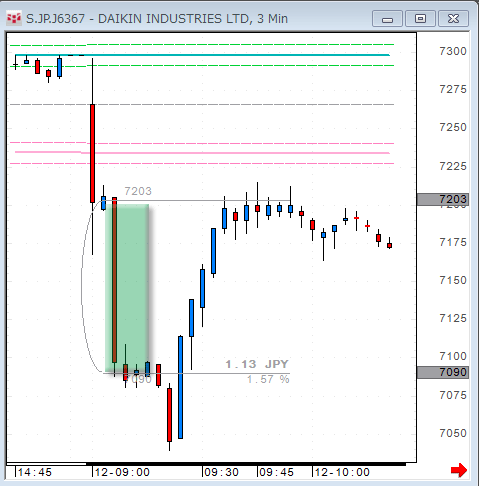The width and height of the screenshot is (479, 486).
Task: Click the 12-10:00 time axis label
Action: tap(342, 472)
